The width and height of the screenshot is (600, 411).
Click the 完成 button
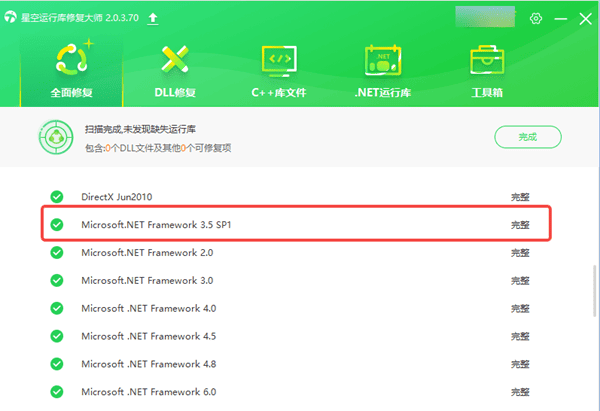[528, 137]
